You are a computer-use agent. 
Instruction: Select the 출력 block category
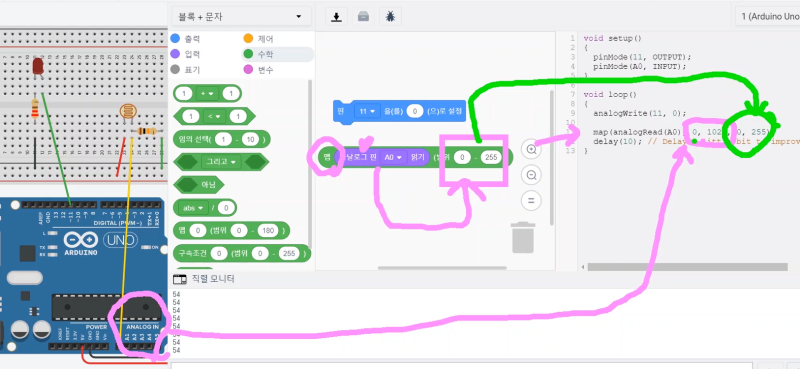186,39
